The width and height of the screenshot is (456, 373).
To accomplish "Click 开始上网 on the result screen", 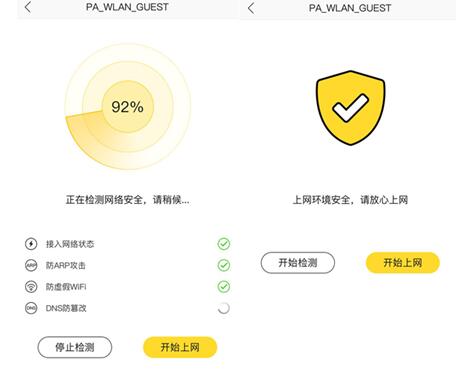I will pos(403,263).
